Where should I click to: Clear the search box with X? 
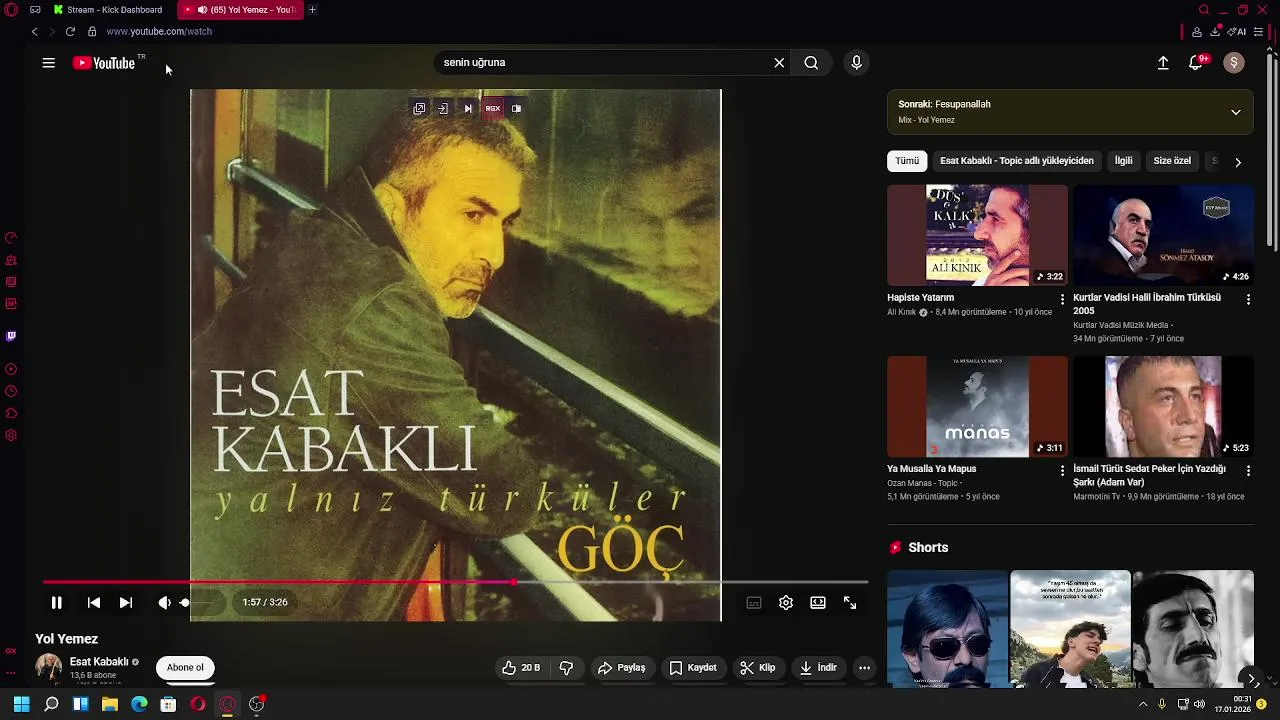tap(779, 63)
